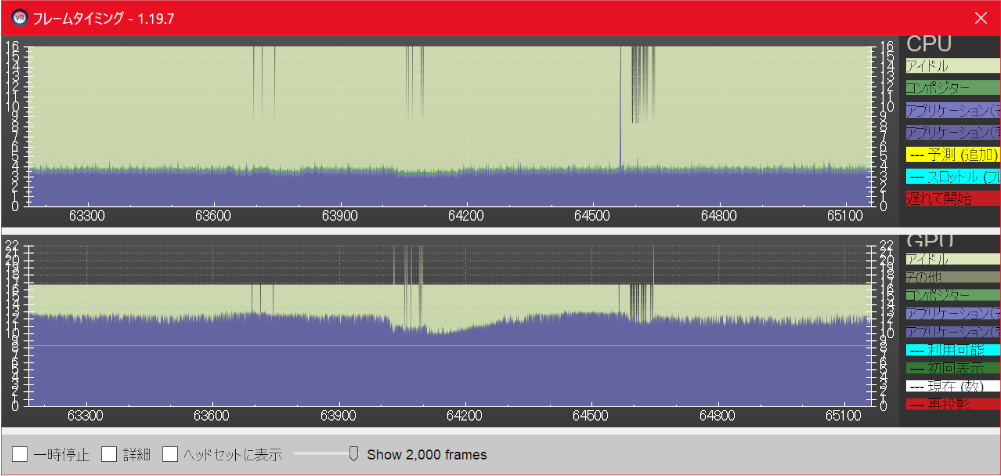Select the white 現在 (数) legend entry
Viewport: 1001px width, 476px height.
click(x=952, y=386)
